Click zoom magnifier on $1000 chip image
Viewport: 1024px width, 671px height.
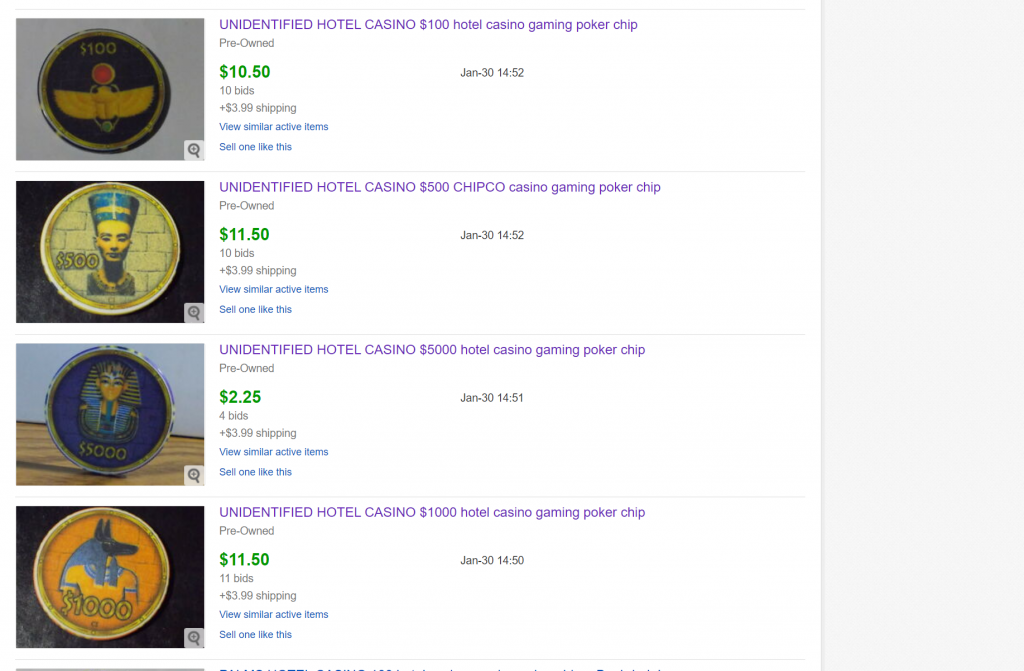click(x=194, y=638)
